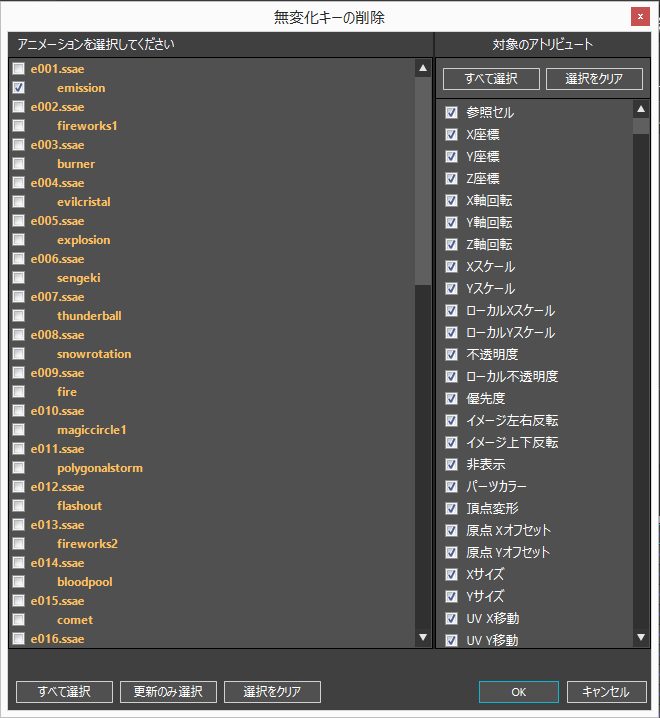660x718 pixels.
Task: Uncheck the 非表示 attribute
Action: coord(452,464)
